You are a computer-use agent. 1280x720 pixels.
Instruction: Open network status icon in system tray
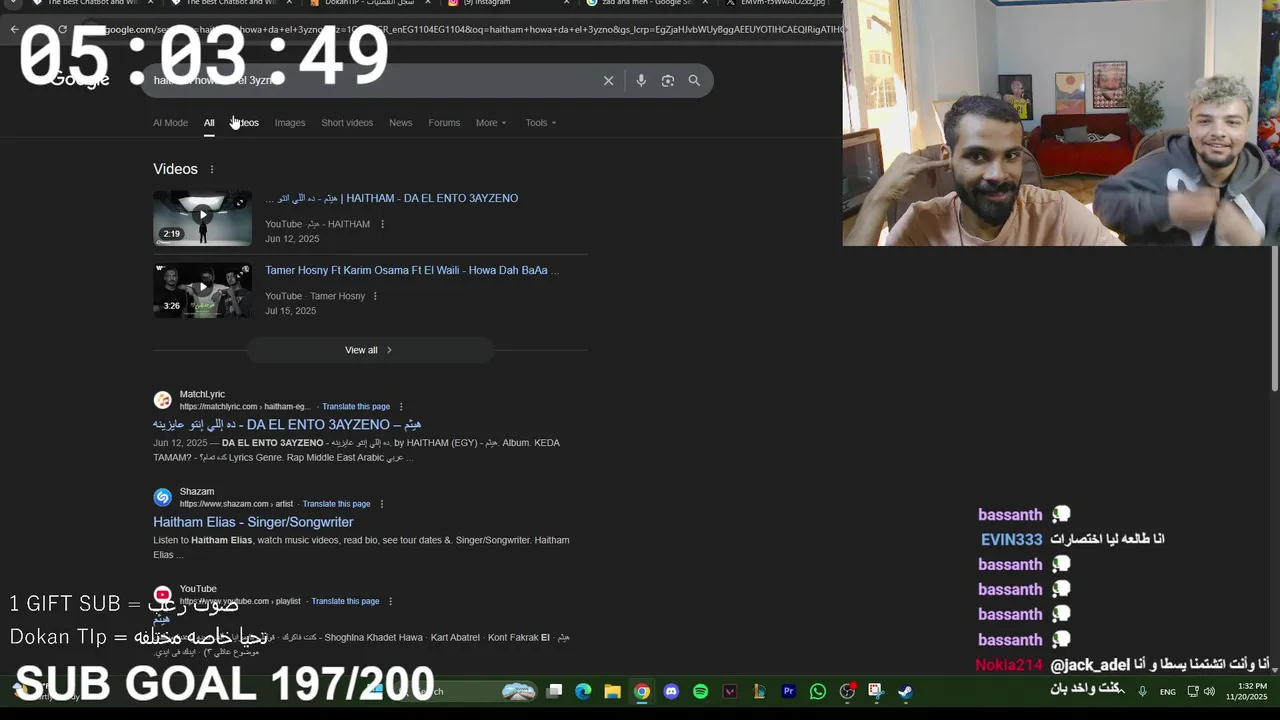coord(1193,691)
